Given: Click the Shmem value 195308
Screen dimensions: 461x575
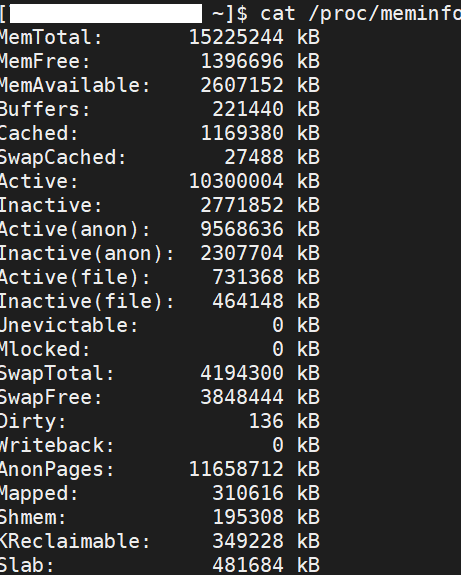Looking at the screenshot, I should [248, 517].
